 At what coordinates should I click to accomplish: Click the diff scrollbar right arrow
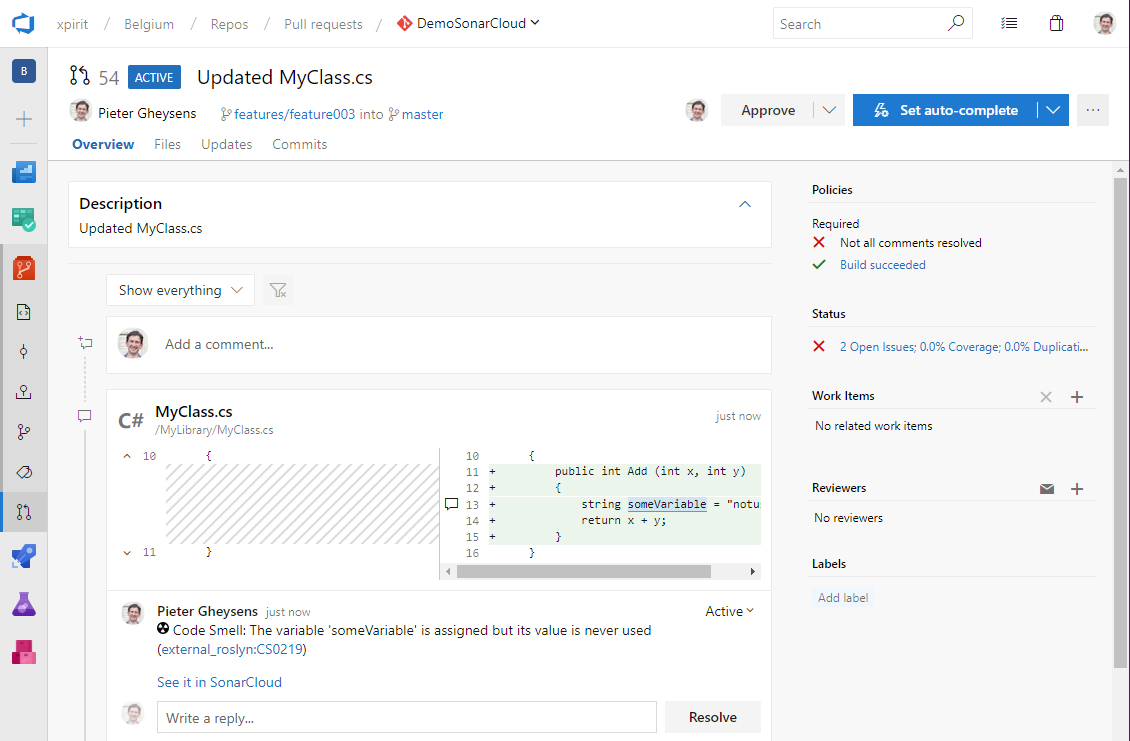click(752, 572)
